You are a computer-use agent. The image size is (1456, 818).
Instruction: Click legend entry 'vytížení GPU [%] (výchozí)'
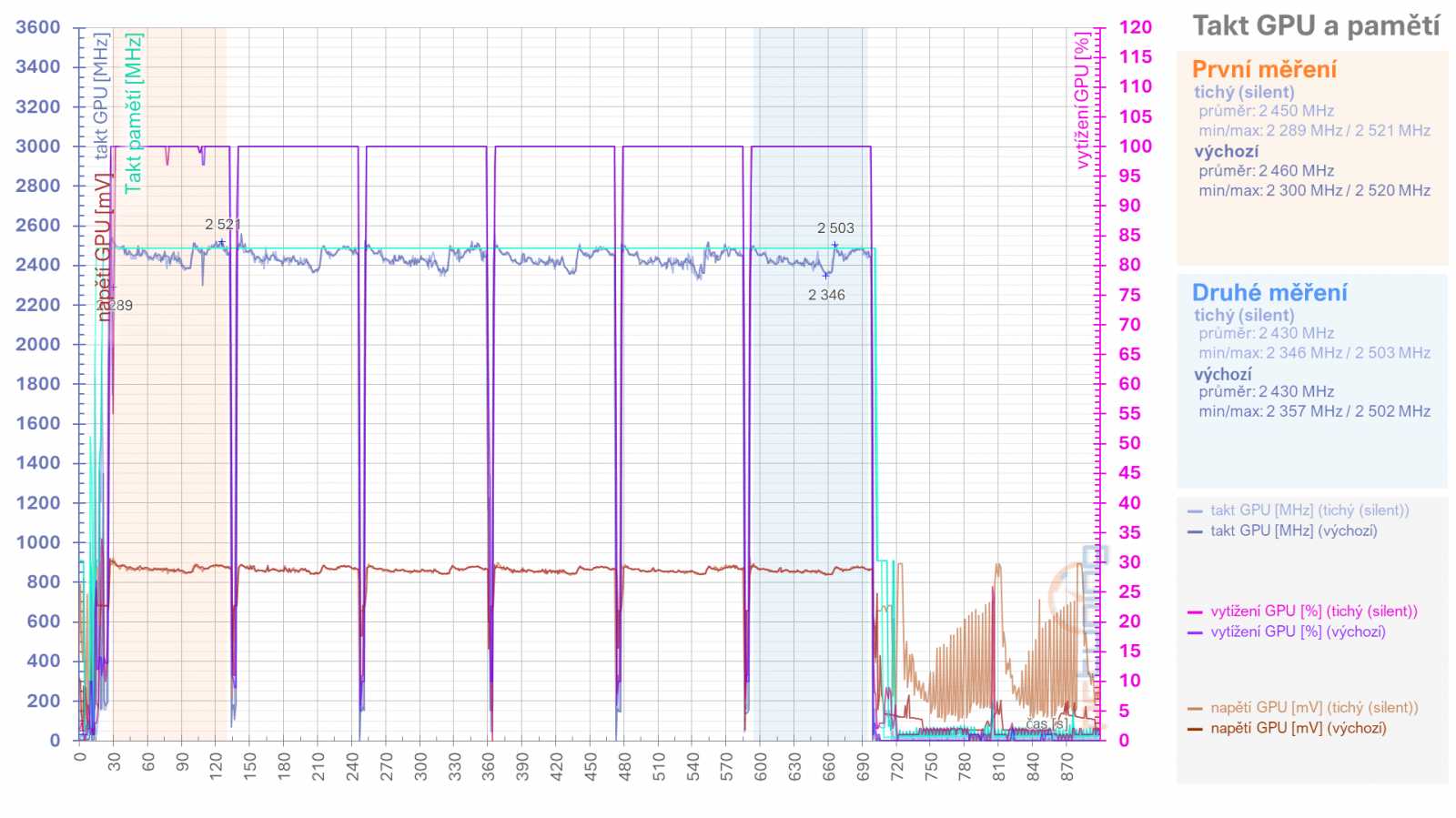(x=1298, y=631)
